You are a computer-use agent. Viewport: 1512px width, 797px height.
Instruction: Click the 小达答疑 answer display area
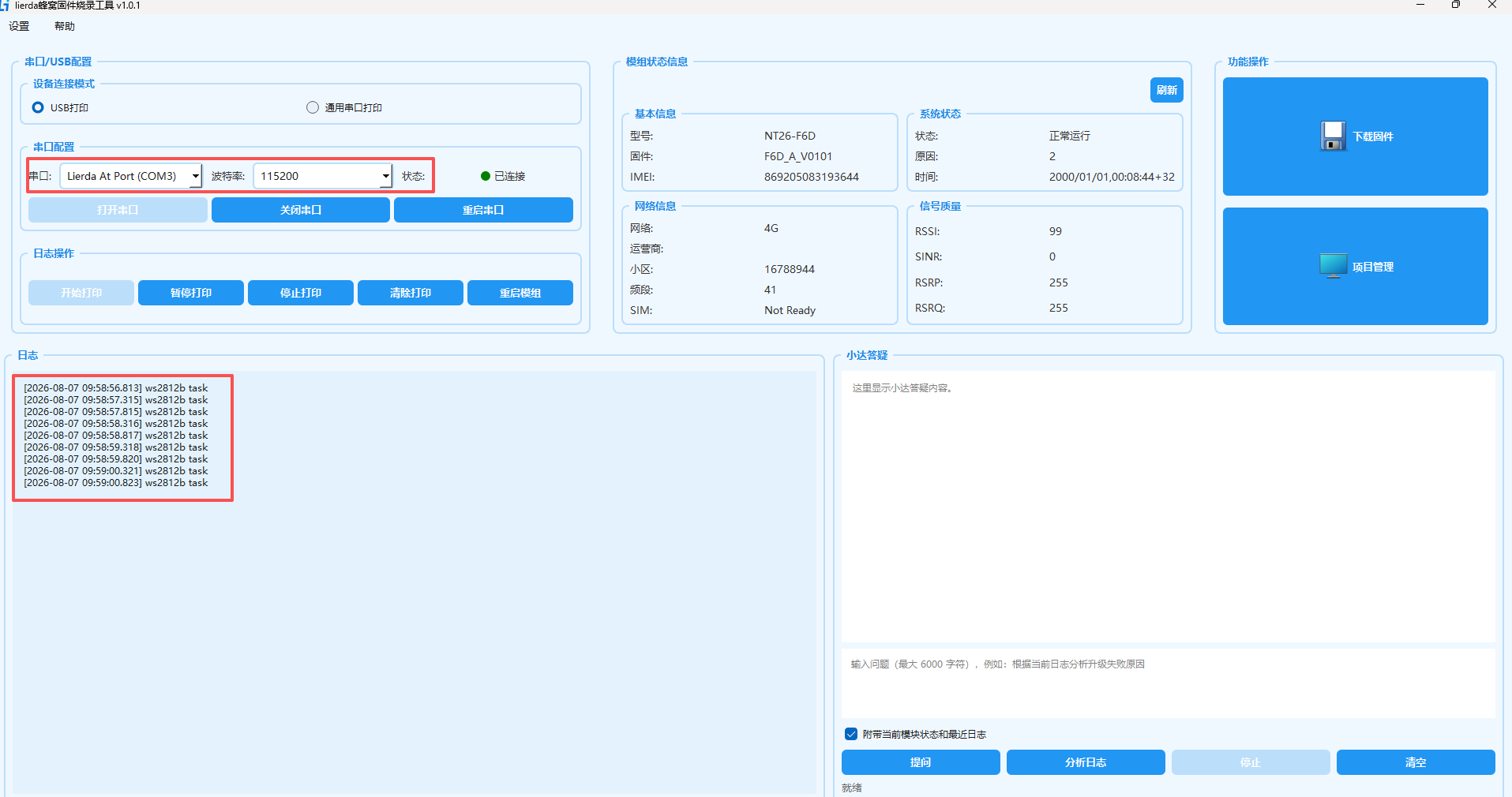pyautogui.click(x=1169, y=507)
